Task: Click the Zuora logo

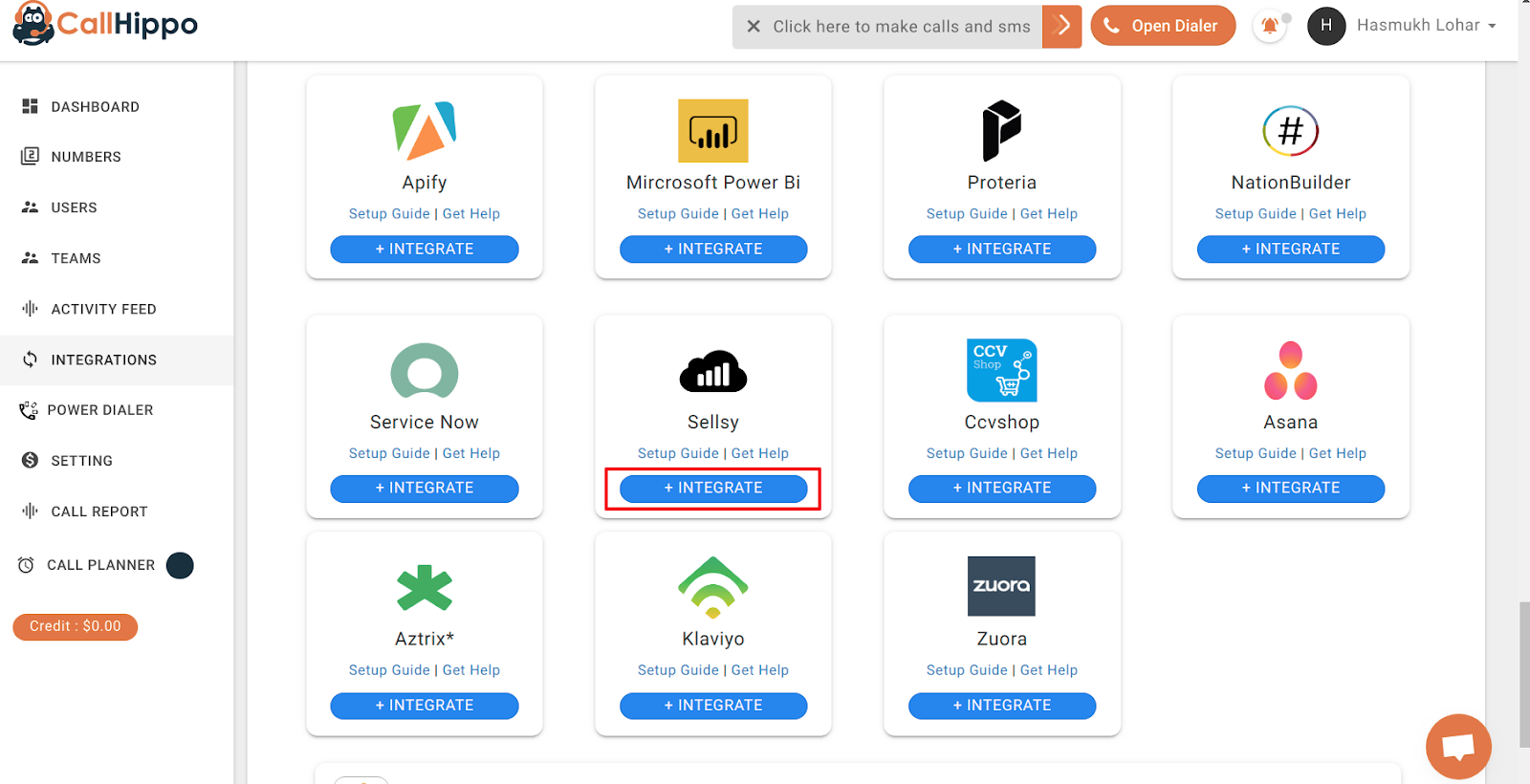Action: click(1002, 586)
